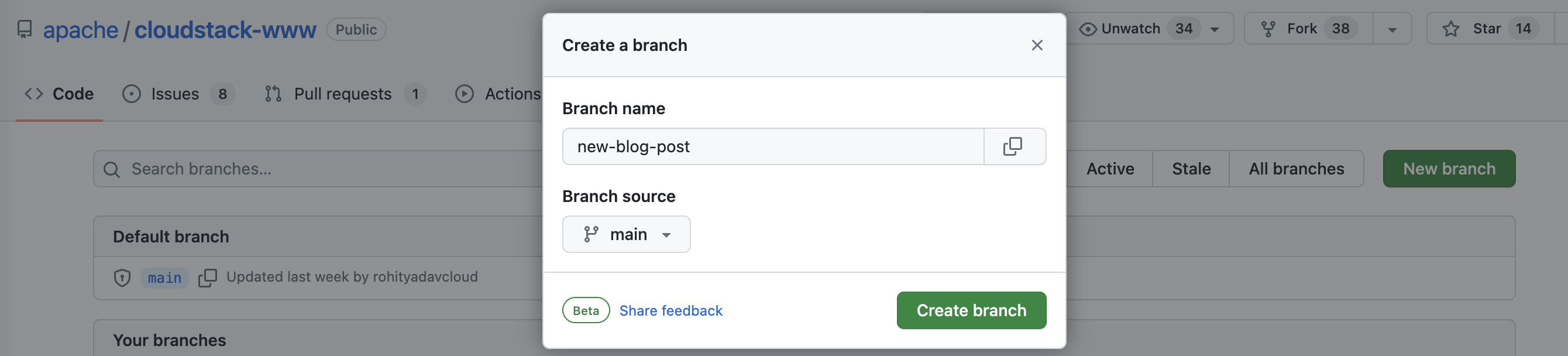Screen dimensions: 1568x356
Task: Open the Share feedback link
Action: [x=670, y=311]
